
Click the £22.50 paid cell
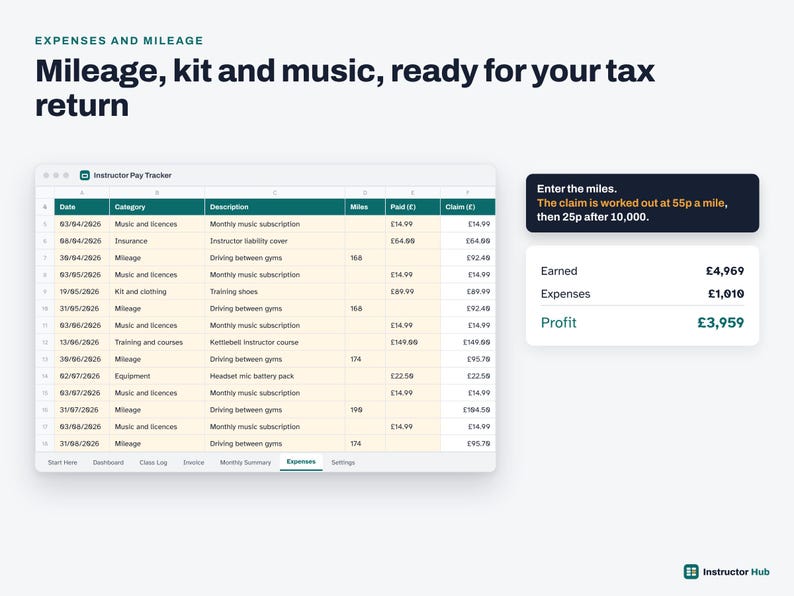coord(413,376)
